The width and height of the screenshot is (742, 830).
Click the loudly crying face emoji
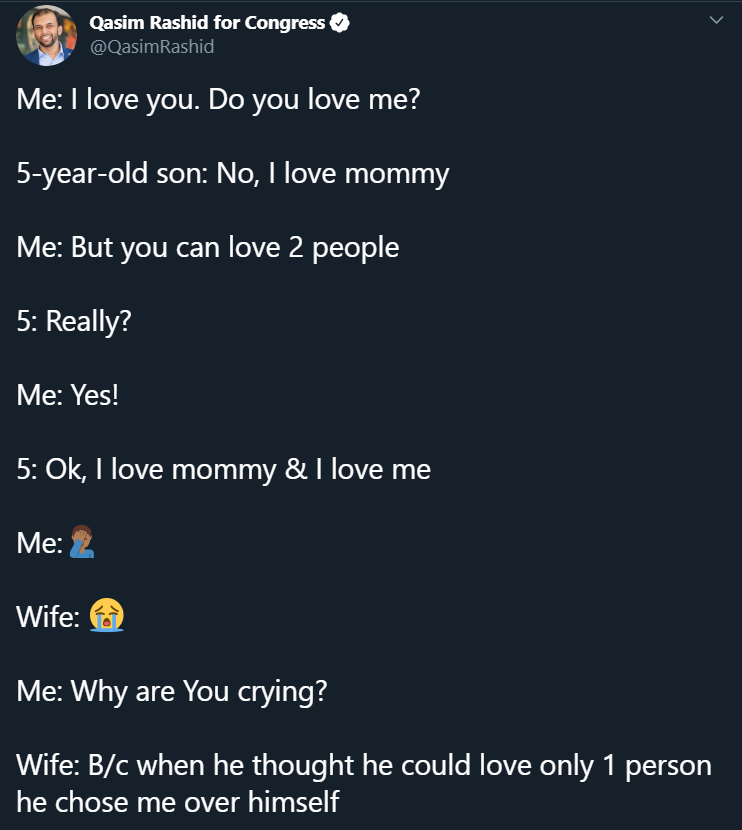coord(106,615)
